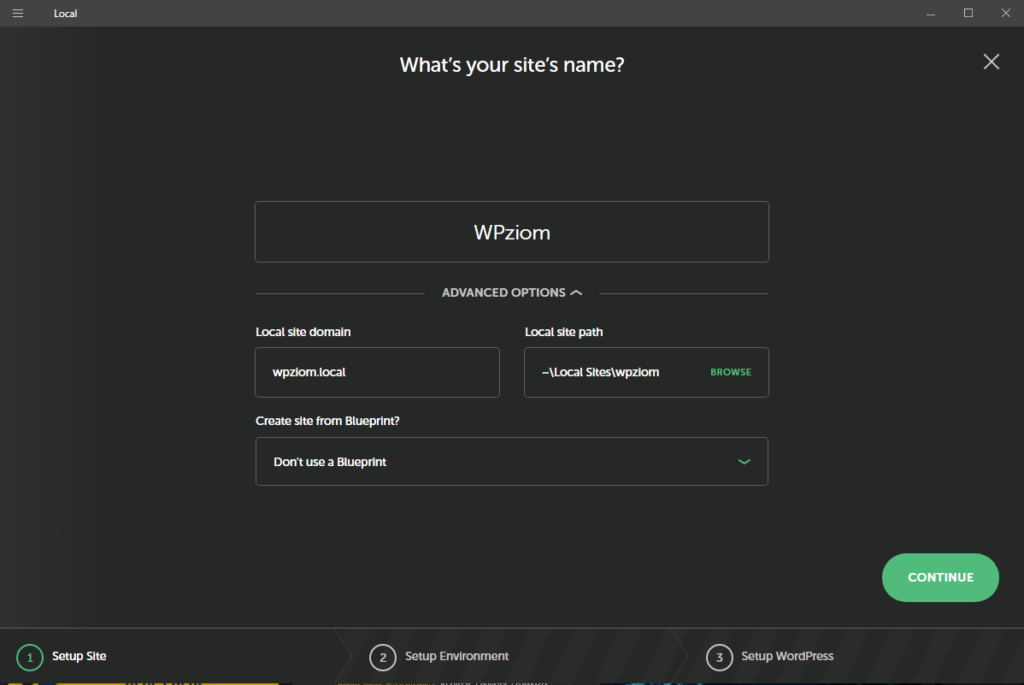Click the chevron beside Advanced Options
This screenshot has width=1024, height=685.
click(x=575, y=293)
